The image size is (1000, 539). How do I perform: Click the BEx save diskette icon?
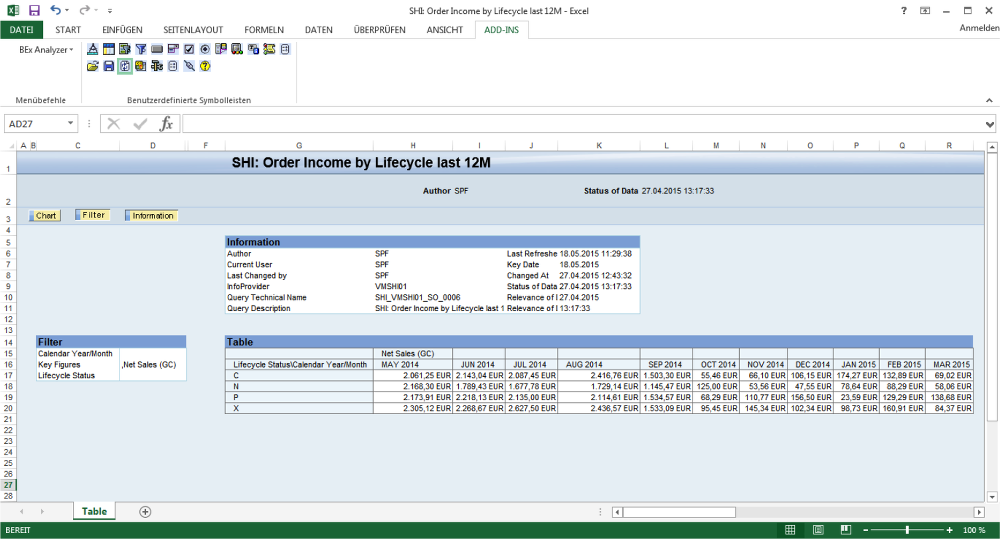(108, 66)
